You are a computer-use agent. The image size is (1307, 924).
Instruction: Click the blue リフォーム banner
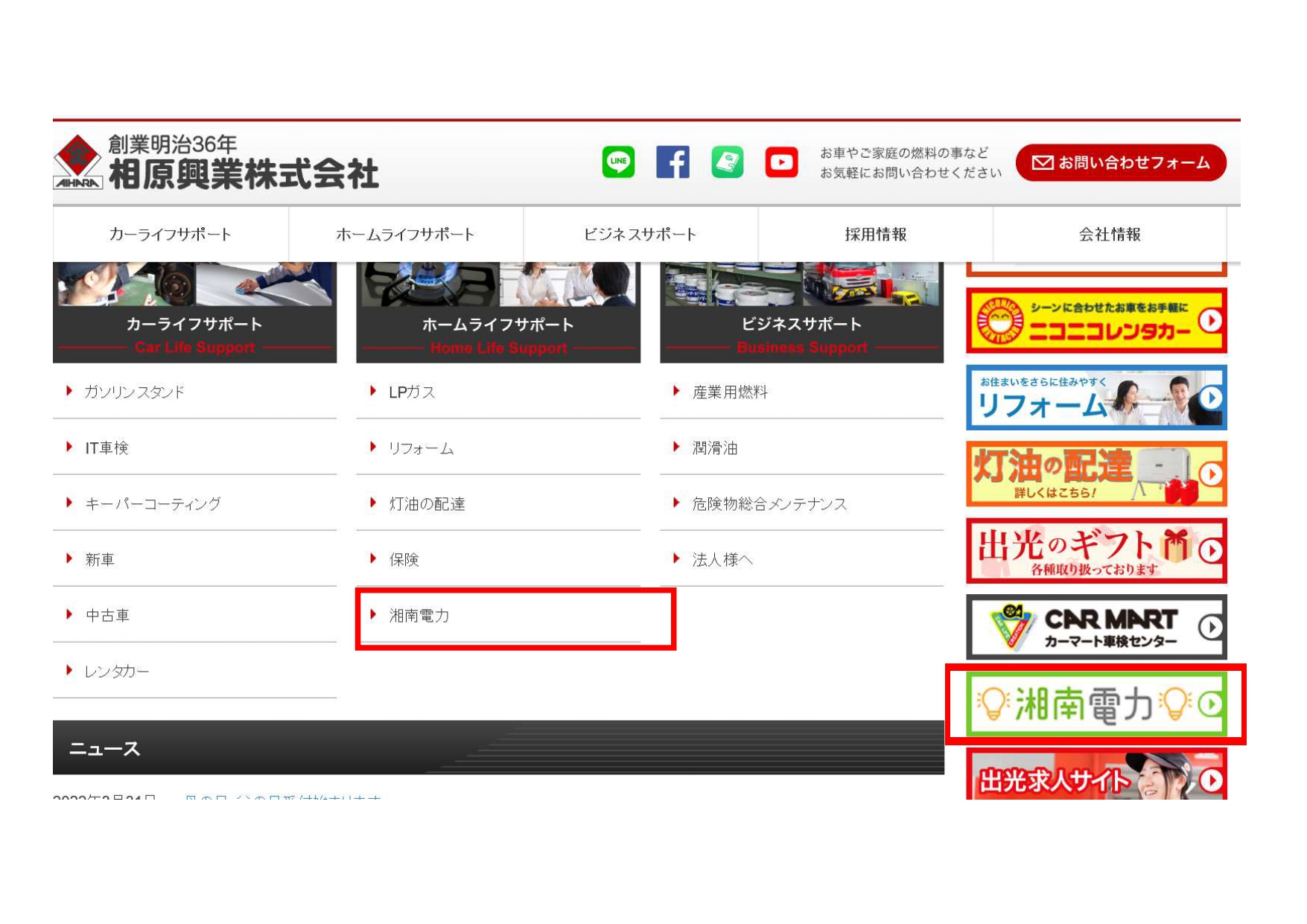click(x=1096, y=398)
